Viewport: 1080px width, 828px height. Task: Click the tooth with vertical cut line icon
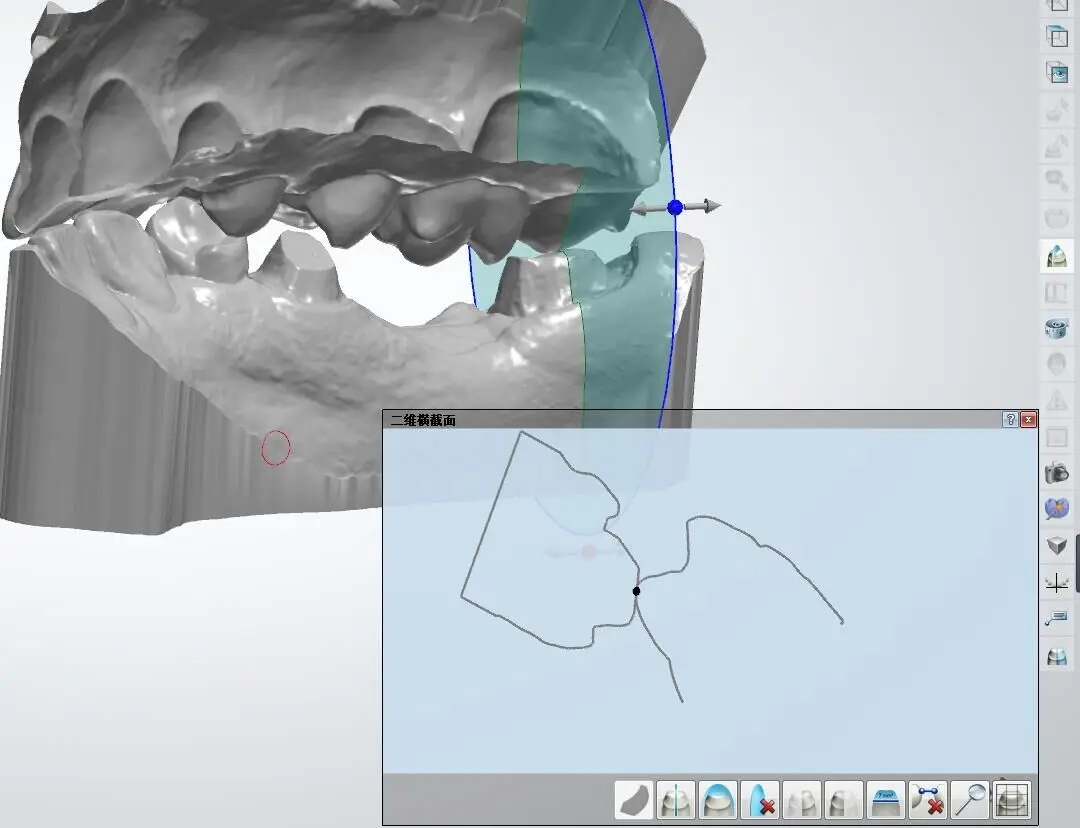point(676,800)
